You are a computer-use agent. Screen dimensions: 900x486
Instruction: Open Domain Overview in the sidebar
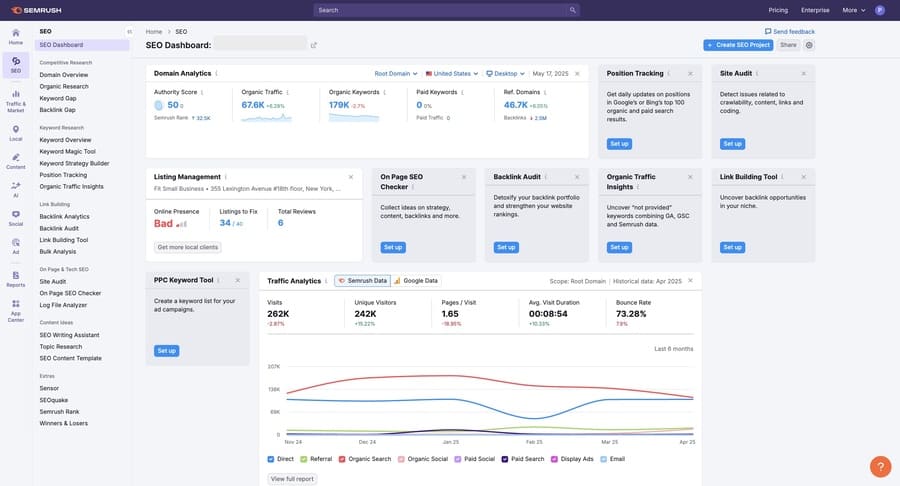(x=64, y=75)
